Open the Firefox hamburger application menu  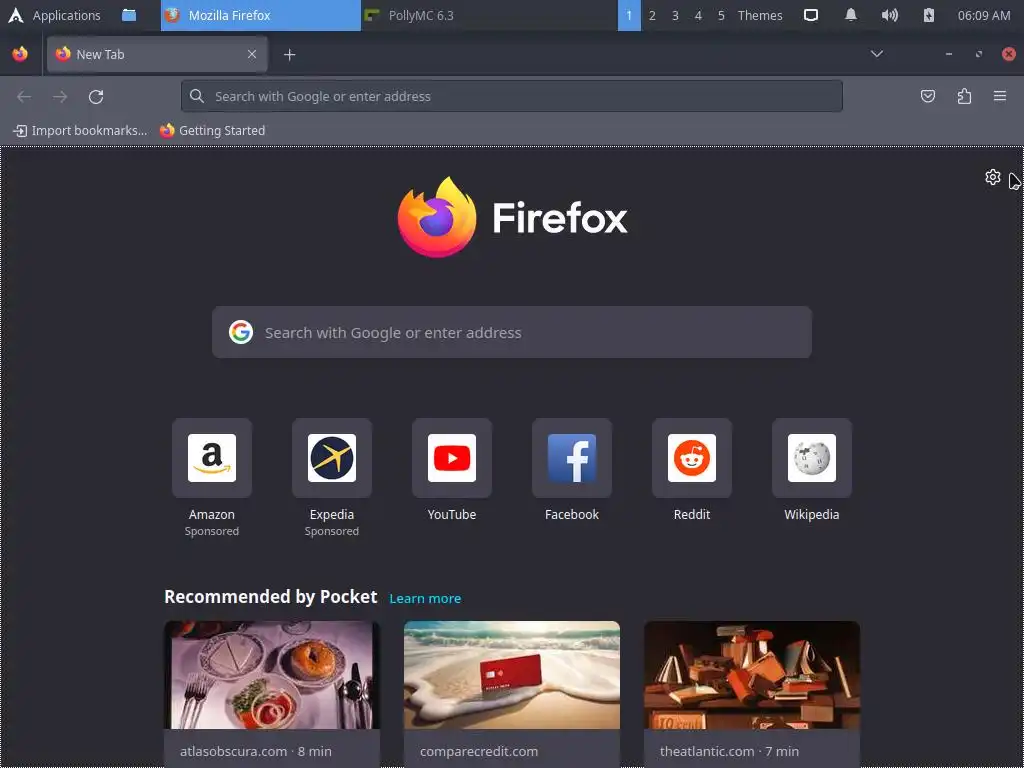(1000, 97)
